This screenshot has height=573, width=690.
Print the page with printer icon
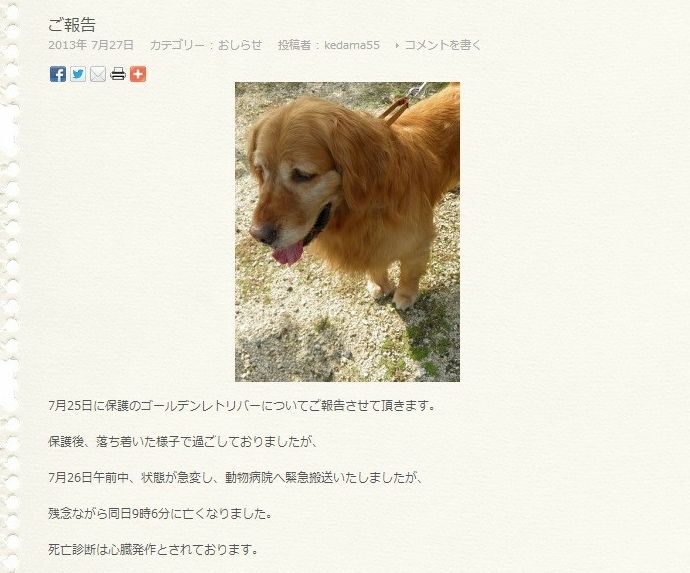118,74
